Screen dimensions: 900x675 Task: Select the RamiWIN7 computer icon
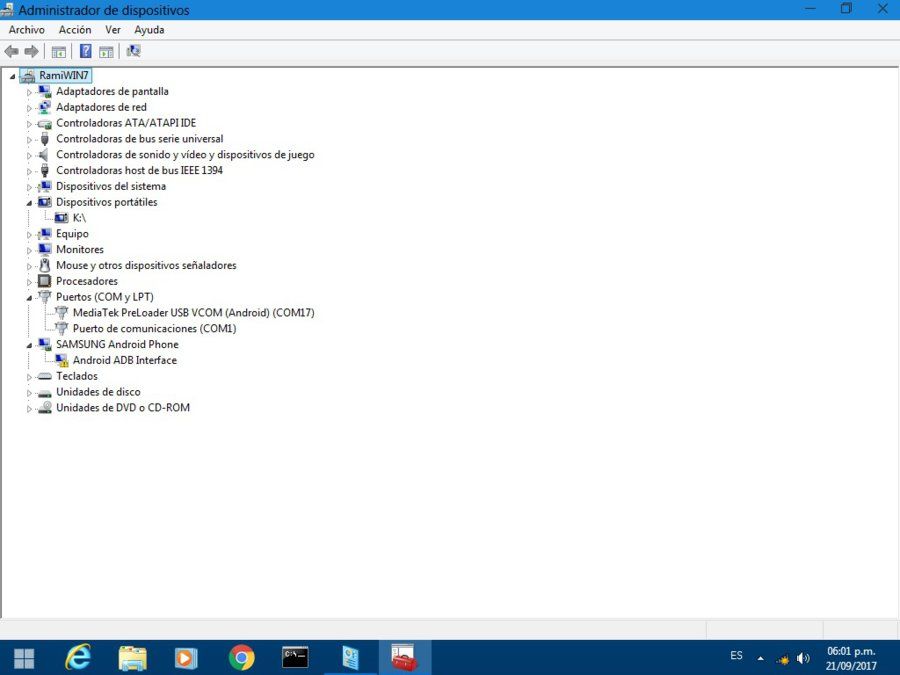27,76
